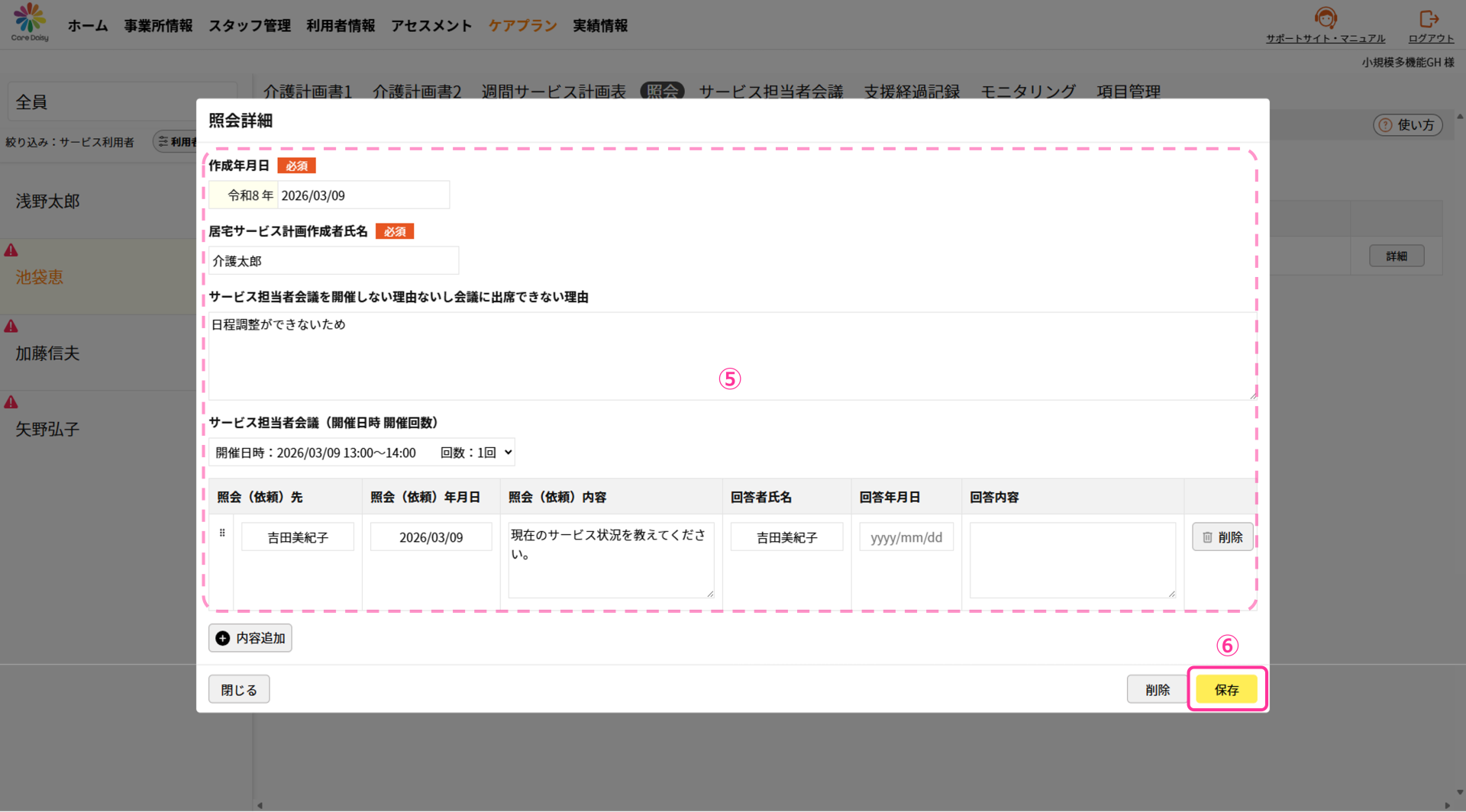Switch to the 支援経過記録 tab
1466x812 pixels.
[x=912, y=92]
